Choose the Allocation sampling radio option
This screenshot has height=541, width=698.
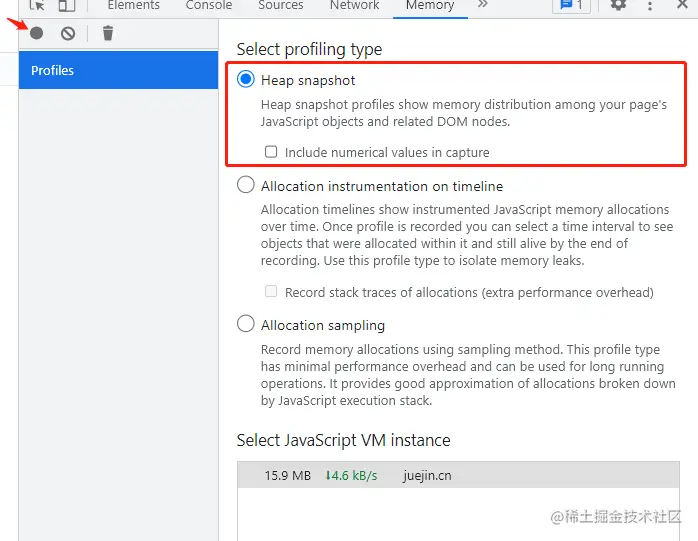tap(246, 324)
